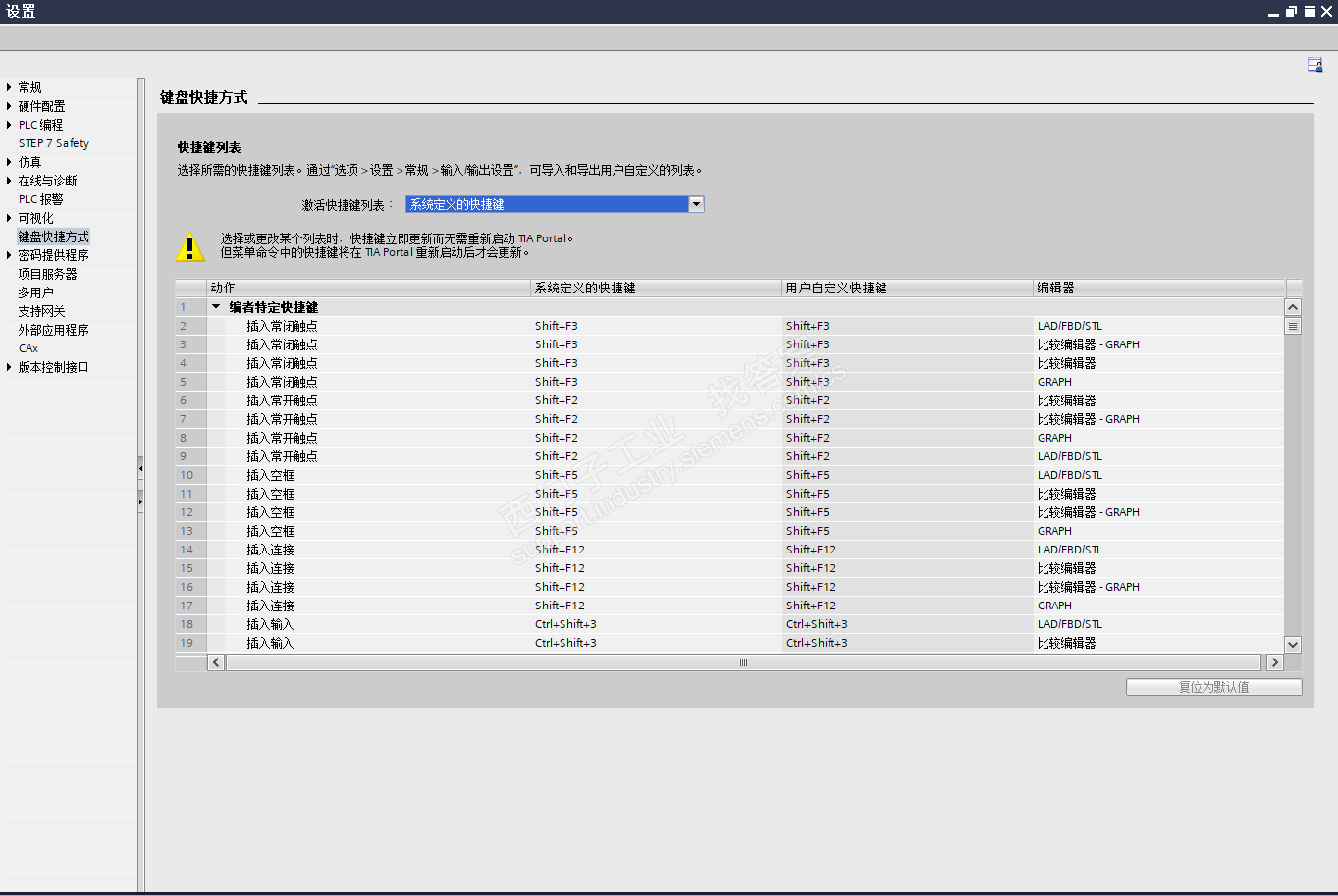
Task: Expand the 硬件配置 tree node arrow
Action: tap(9, 106)
